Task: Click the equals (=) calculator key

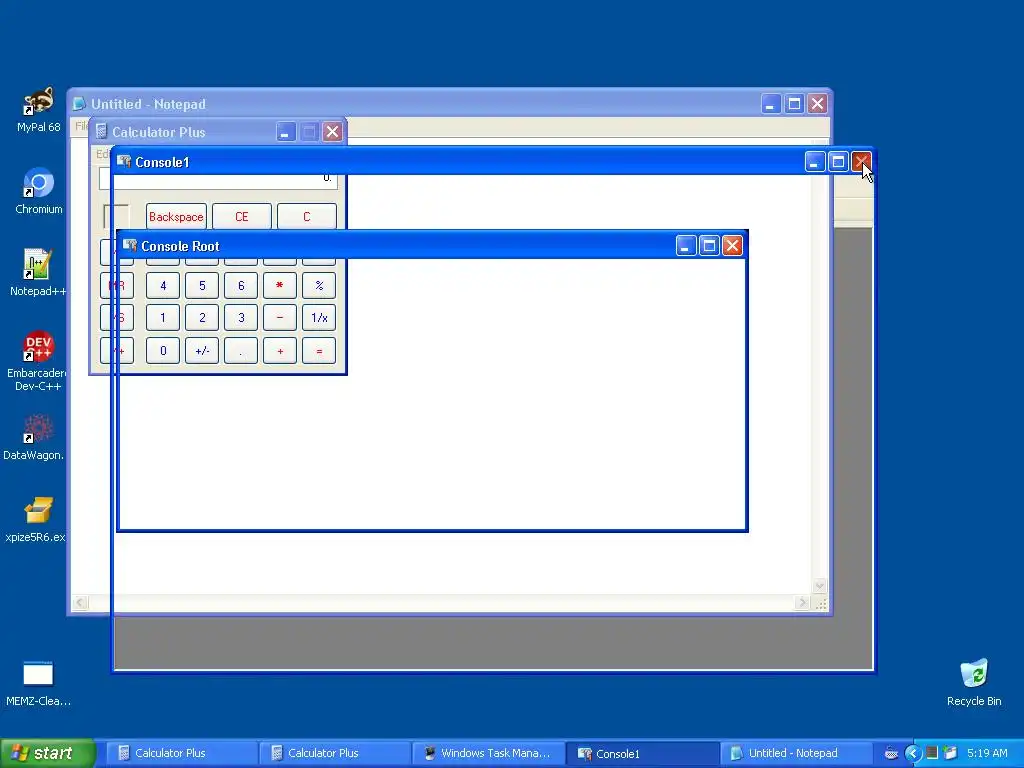Action: [319, 351]
